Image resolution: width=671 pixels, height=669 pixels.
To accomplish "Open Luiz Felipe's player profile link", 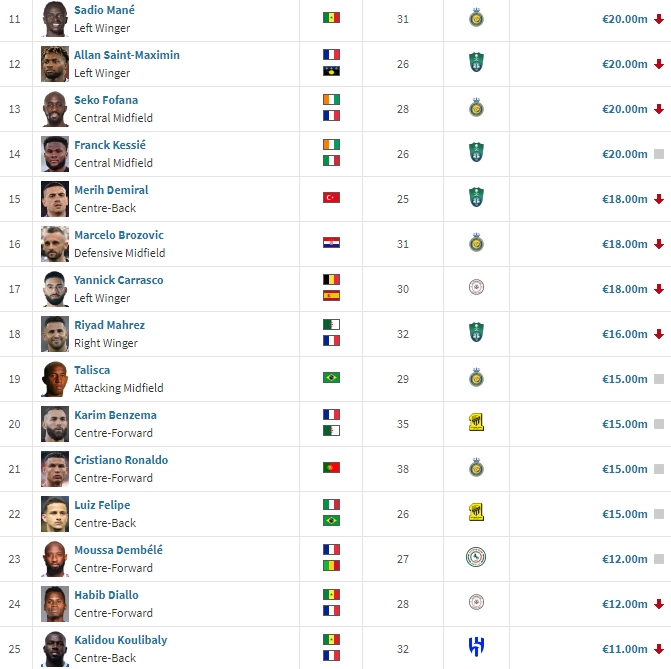I will (102, 505).
